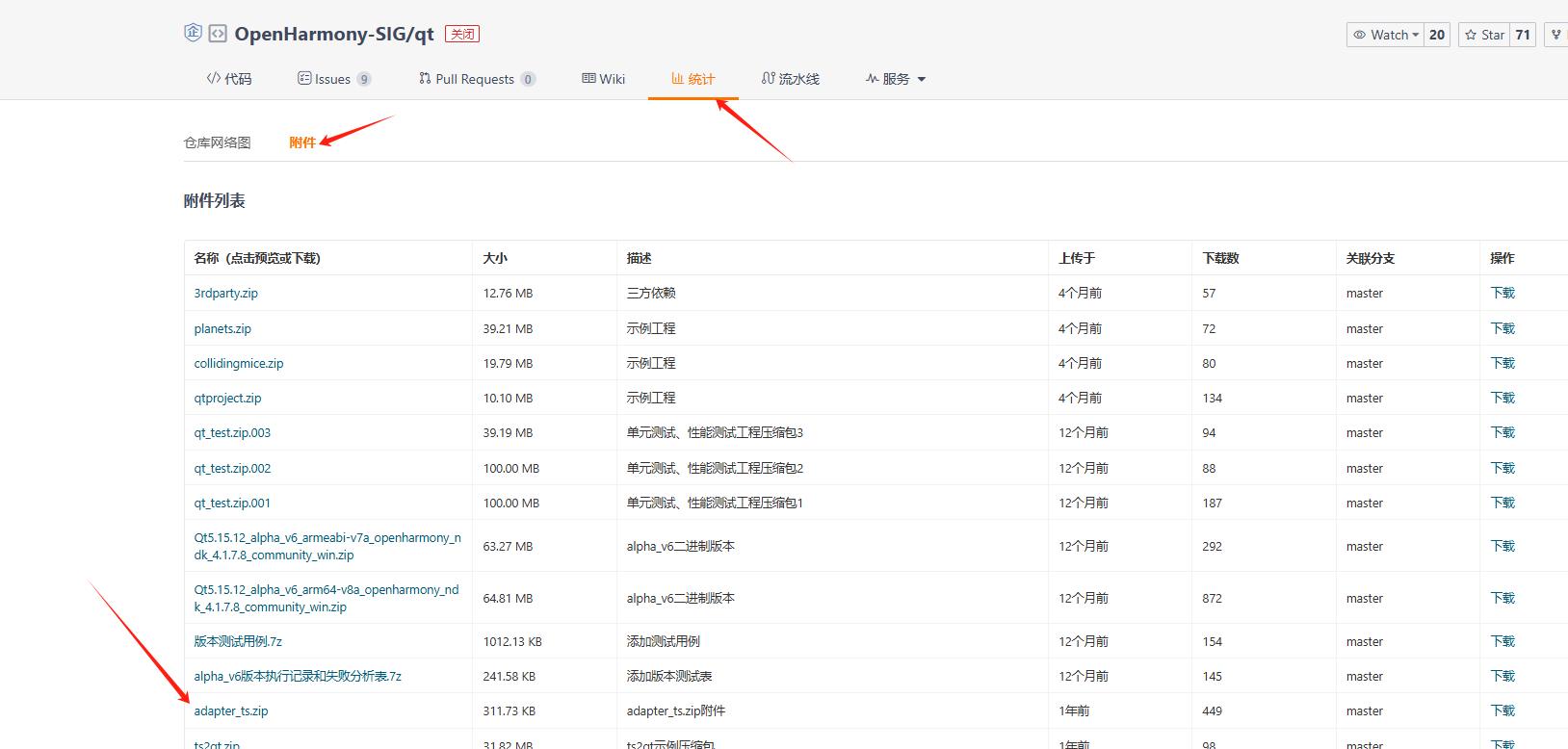
Task: Open alpha_v6版本执行记录和失败分析表.7z link
Action: 298,676
